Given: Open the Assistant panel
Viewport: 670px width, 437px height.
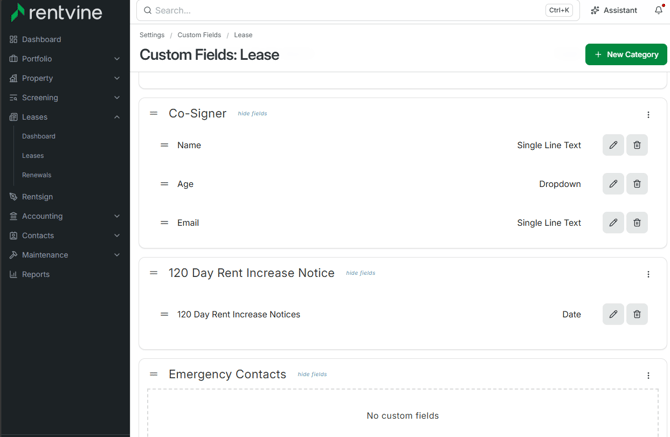Looking at the screenshot, I should pos(614,10).
